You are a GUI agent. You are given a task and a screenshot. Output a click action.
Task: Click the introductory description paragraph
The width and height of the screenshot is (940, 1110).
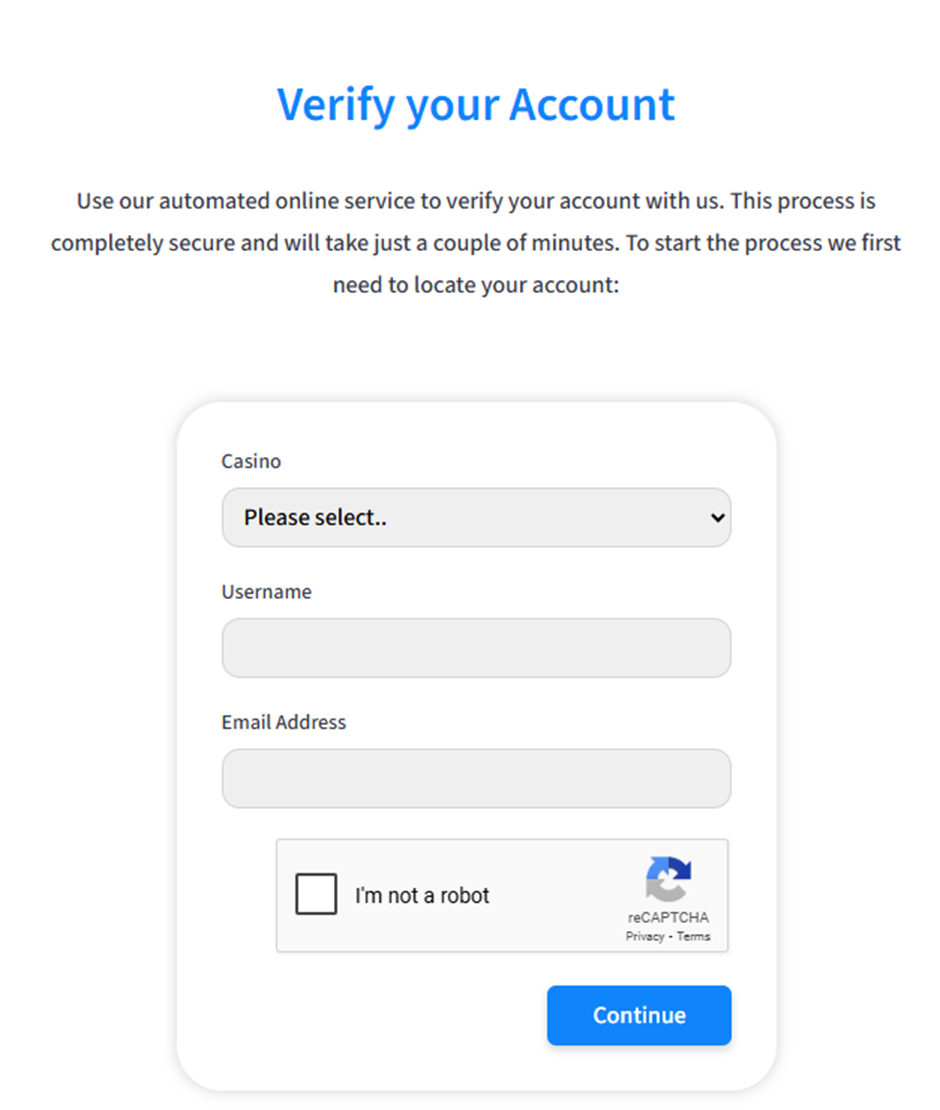pyautogui.click(x=476, y=243)
